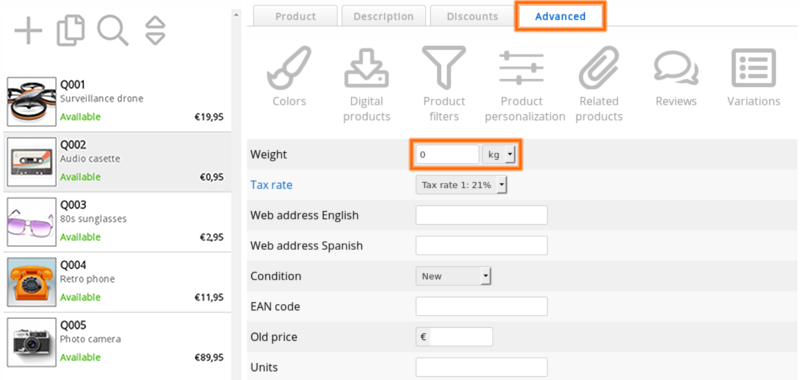Open the Condition dropdown showing New

click(453, 276)
